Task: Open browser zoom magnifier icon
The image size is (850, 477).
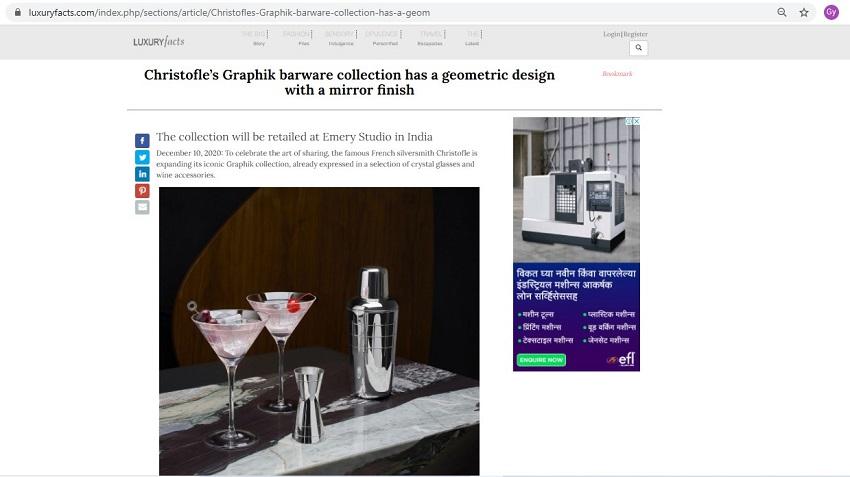Action: pos(782,12)
